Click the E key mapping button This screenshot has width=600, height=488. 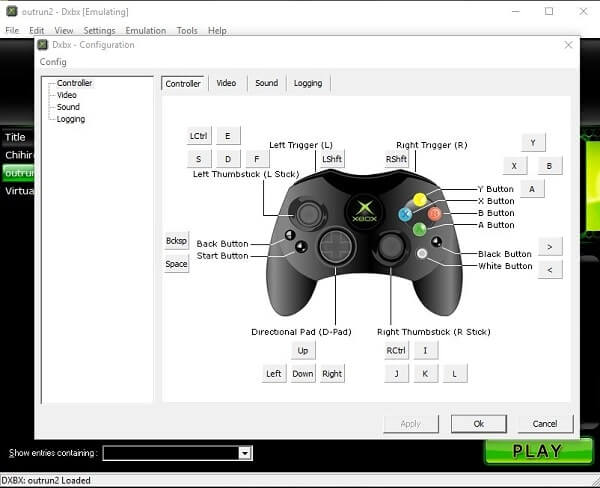[228, 136]
